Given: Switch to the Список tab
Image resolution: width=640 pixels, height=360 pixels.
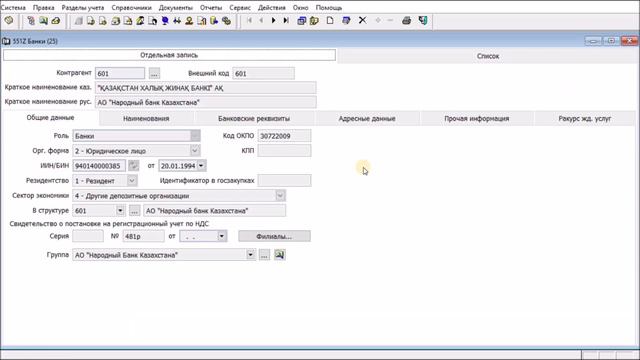Looking at the screenshot, I should 488,56.
